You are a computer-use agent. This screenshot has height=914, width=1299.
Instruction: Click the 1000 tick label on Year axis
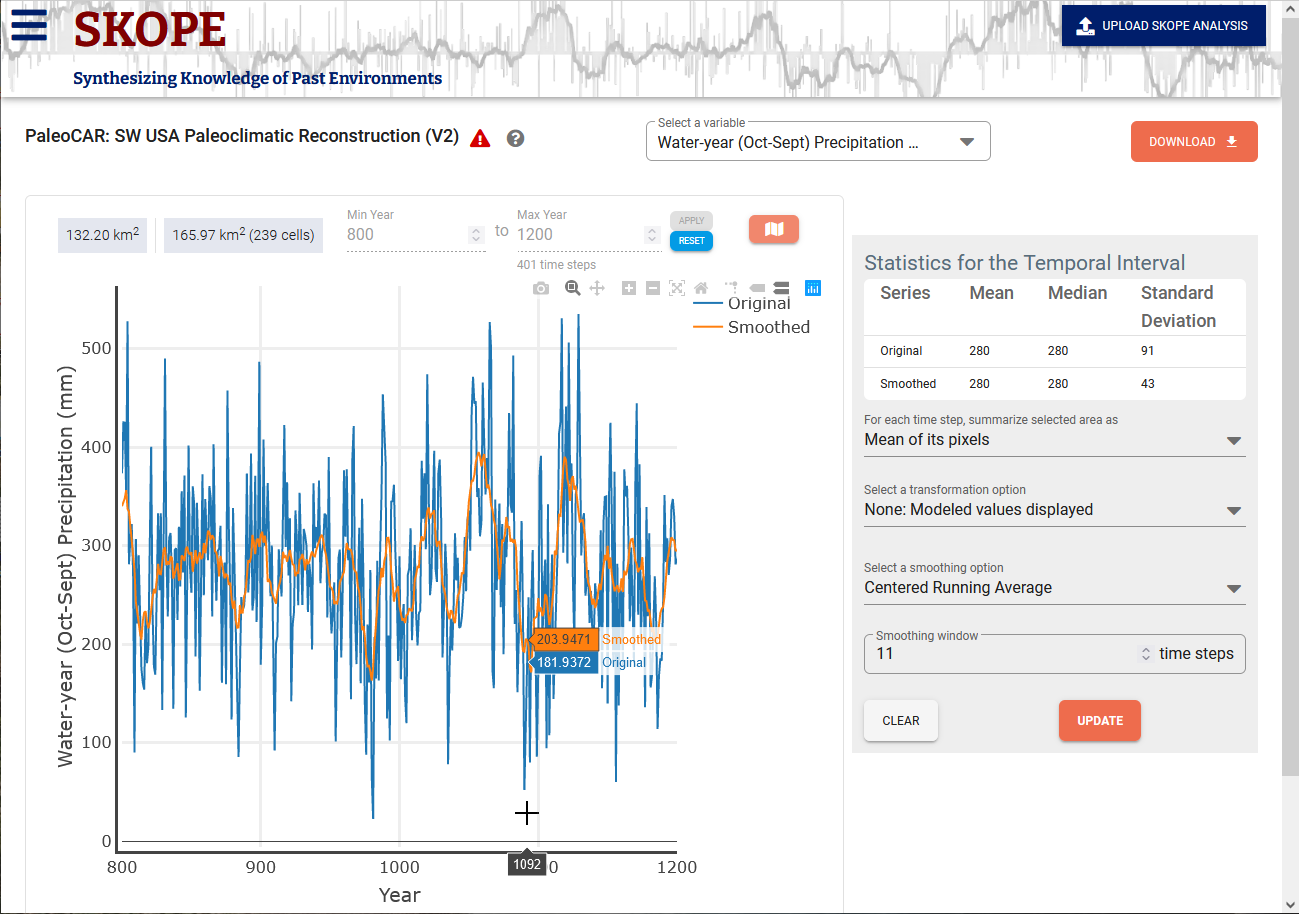click(x=399, y=867)
